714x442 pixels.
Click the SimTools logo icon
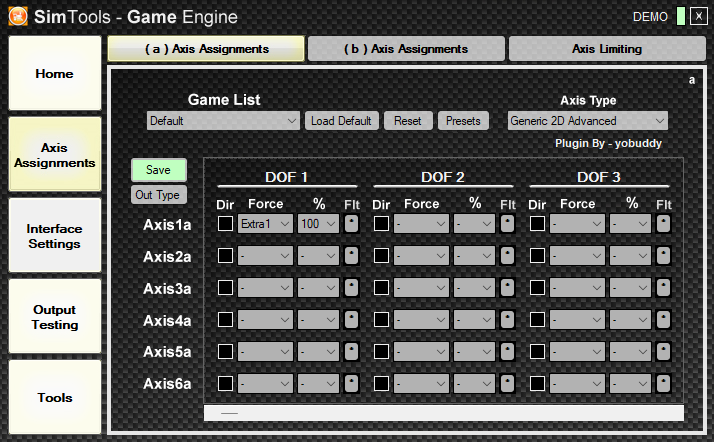(18, 17)
